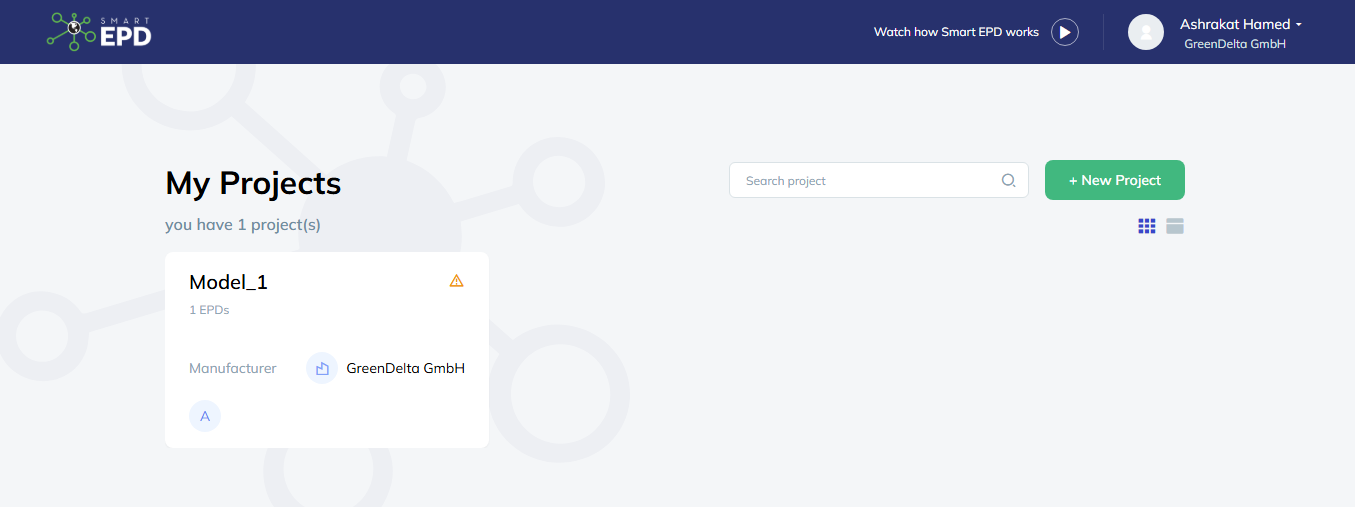1355x507 pixels.
Task: Switch to list view layout
Action: pos(1175,226)
